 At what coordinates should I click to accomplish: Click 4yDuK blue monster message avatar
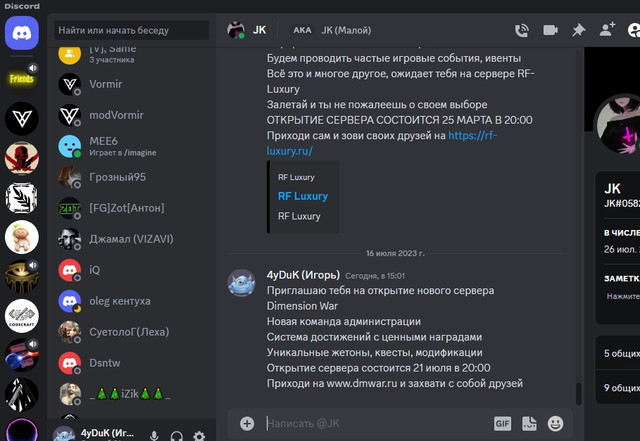[242, 283]
